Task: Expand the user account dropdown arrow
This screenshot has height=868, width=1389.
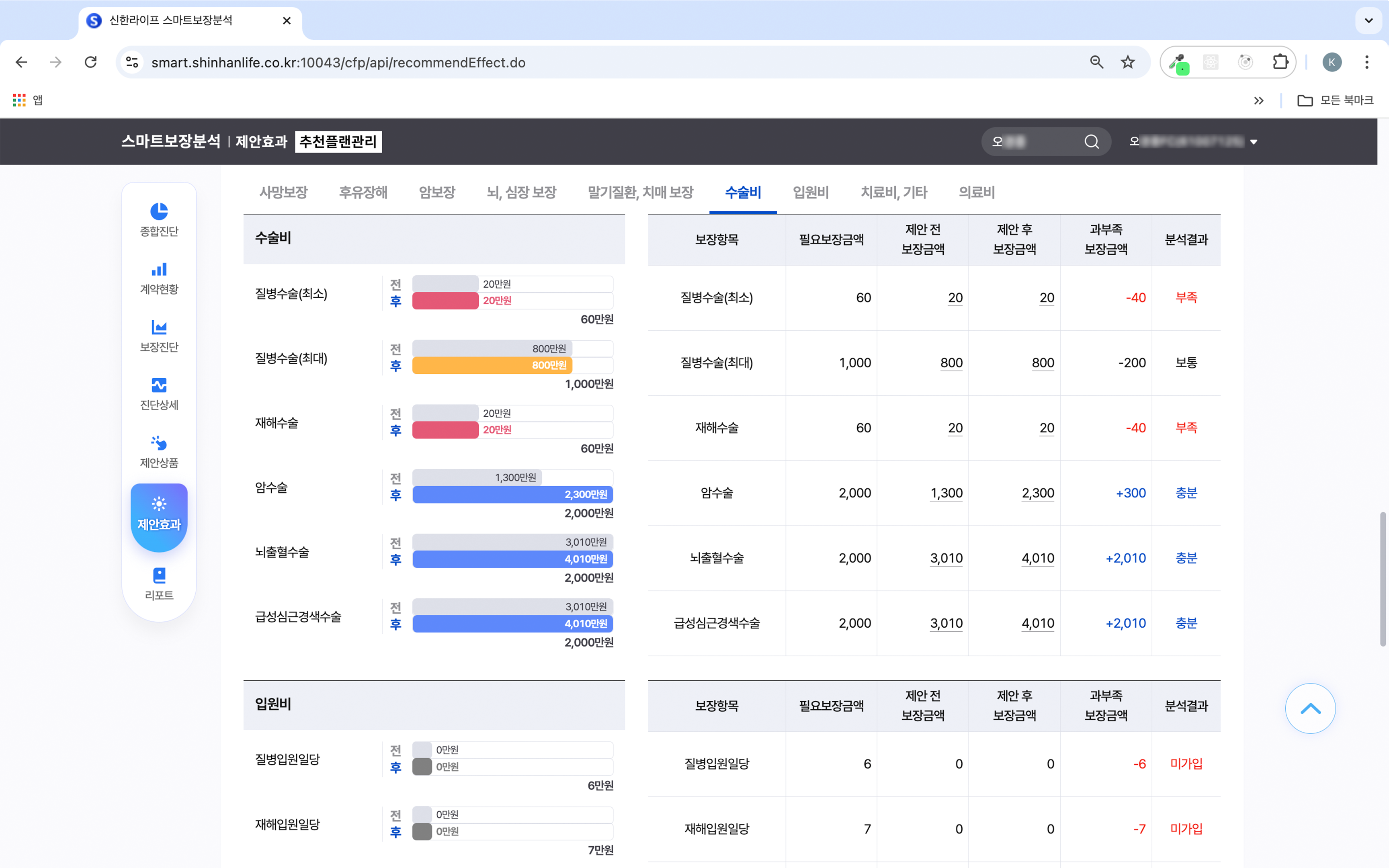Action: (1254, 142)
